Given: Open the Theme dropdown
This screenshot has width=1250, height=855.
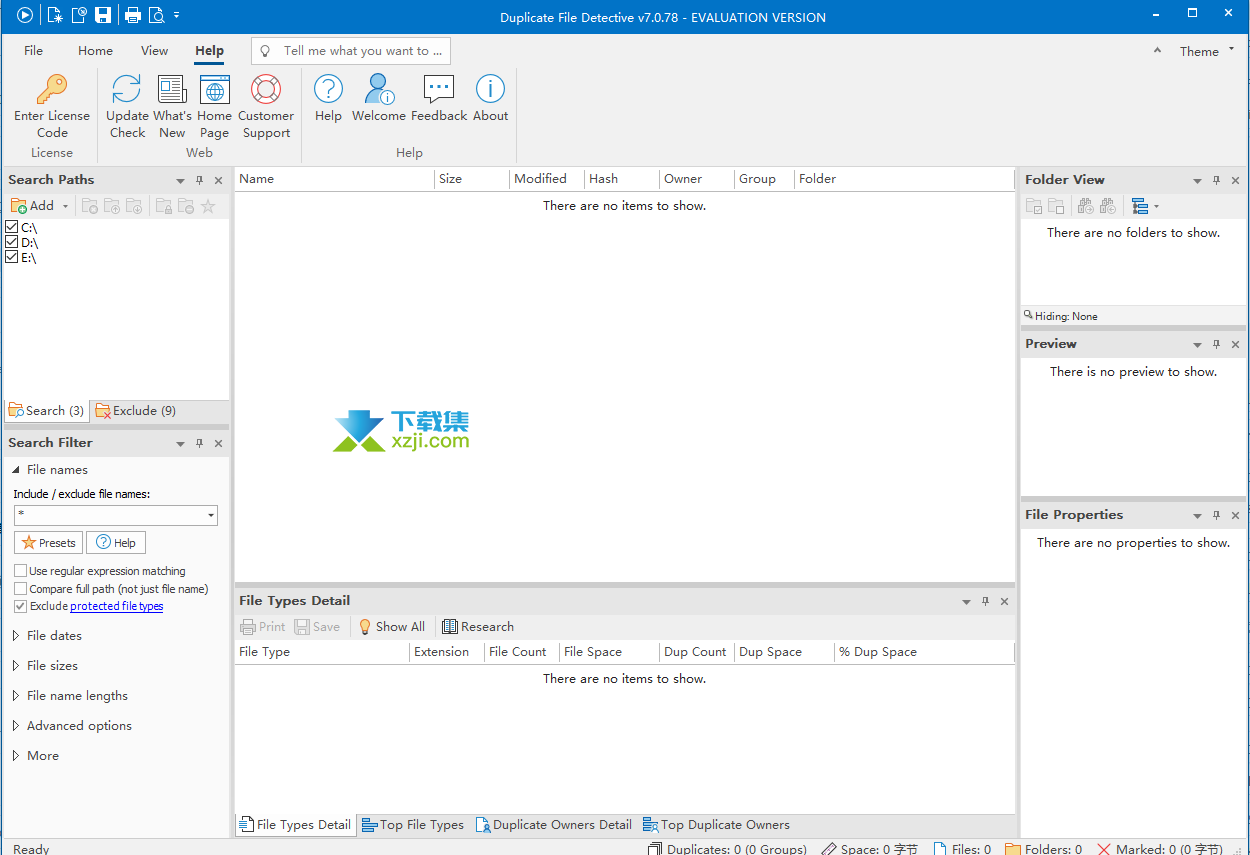Looking at the screenshot, I should click(1206, 51).
